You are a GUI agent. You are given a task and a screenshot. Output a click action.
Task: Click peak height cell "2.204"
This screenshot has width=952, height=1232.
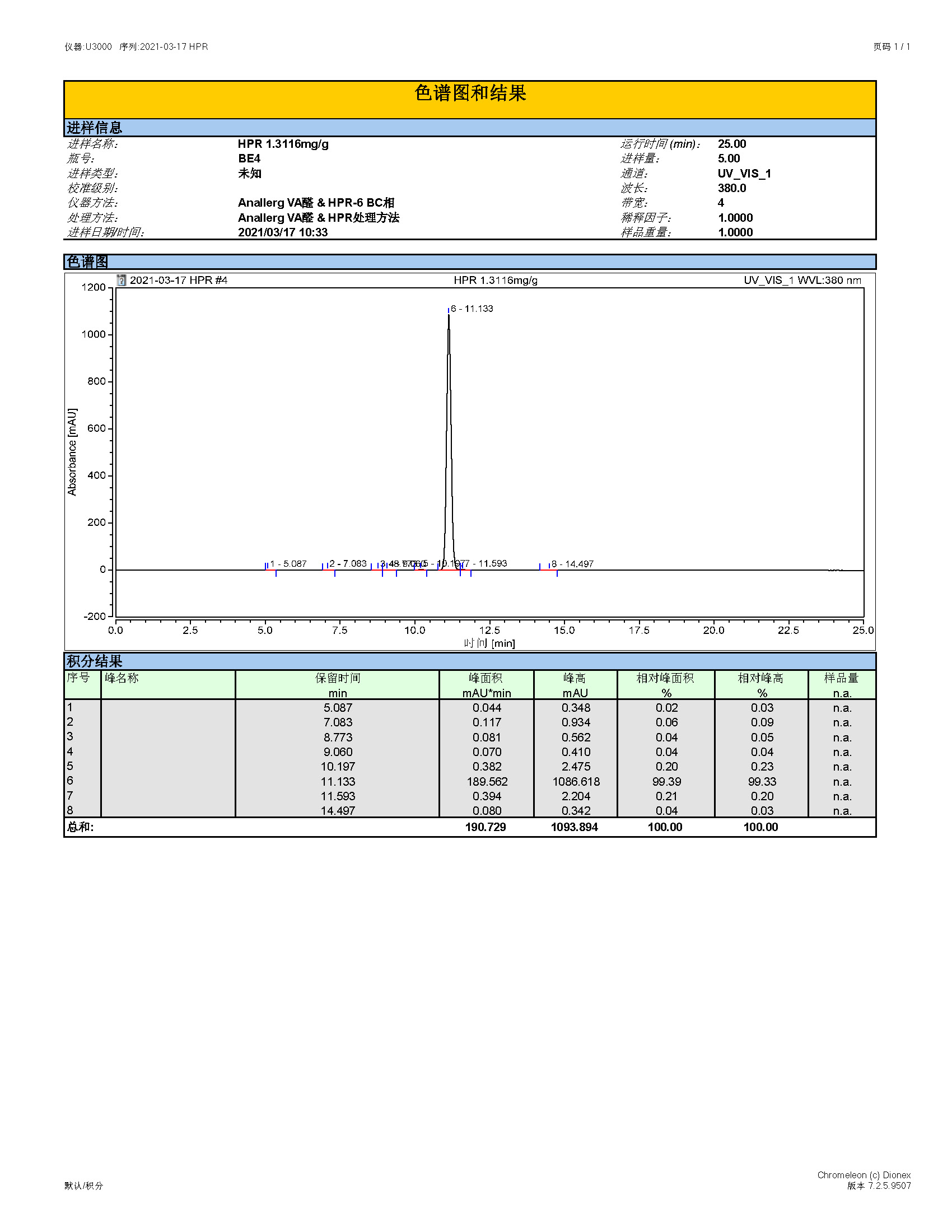pos(576,796)
